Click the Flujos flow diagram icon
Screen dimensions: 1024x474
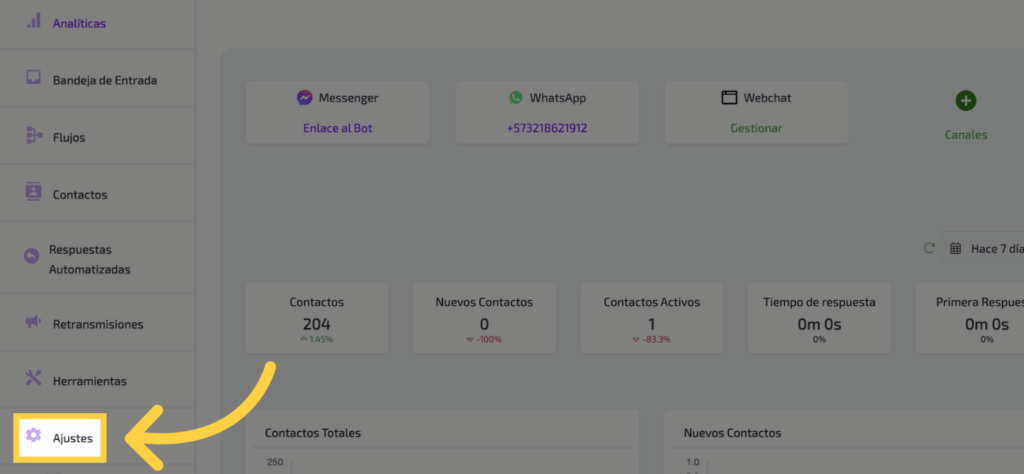[33, 135]
